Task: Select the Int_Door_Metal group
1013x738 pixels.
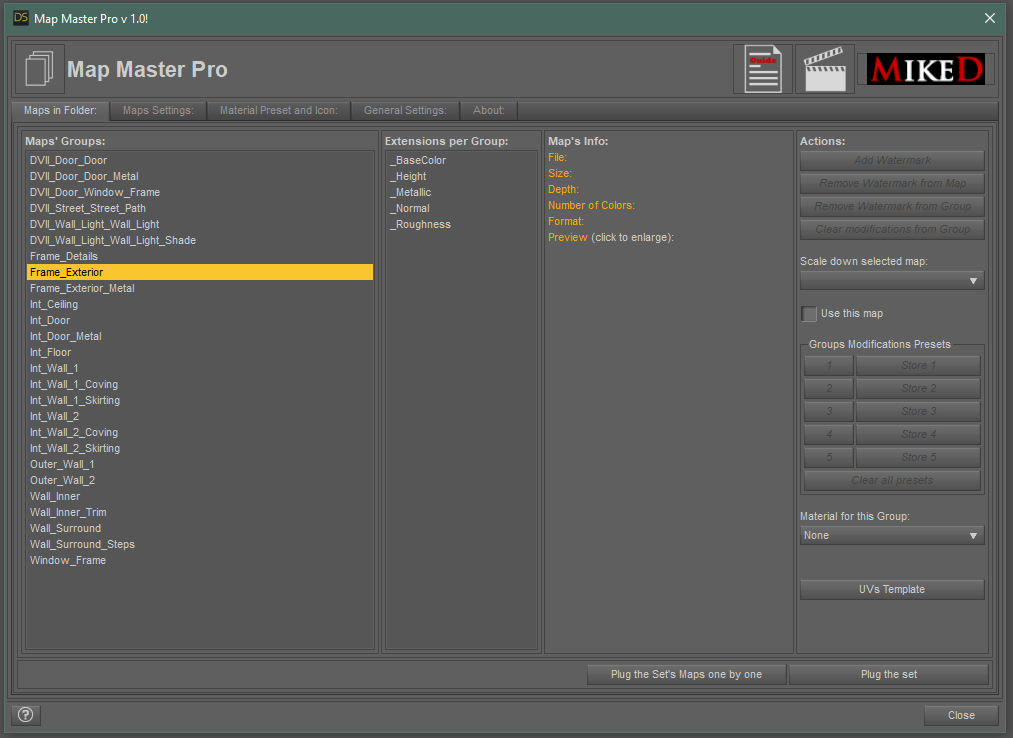Action: tap(200, 336)
